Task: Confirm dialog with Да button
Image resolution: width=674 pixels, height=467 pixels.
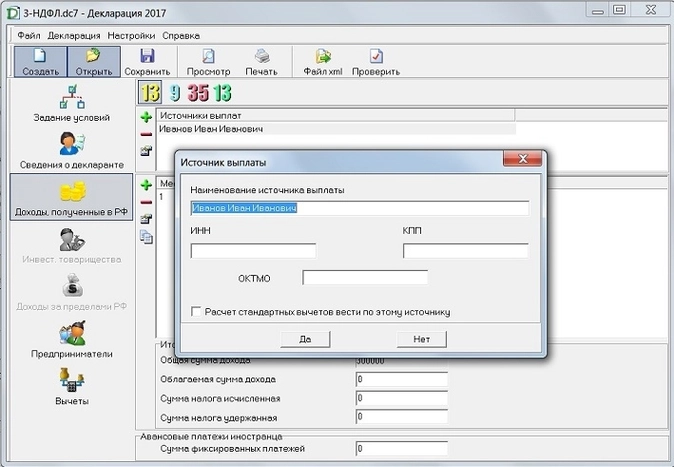Action: click(x=305, y=339)
